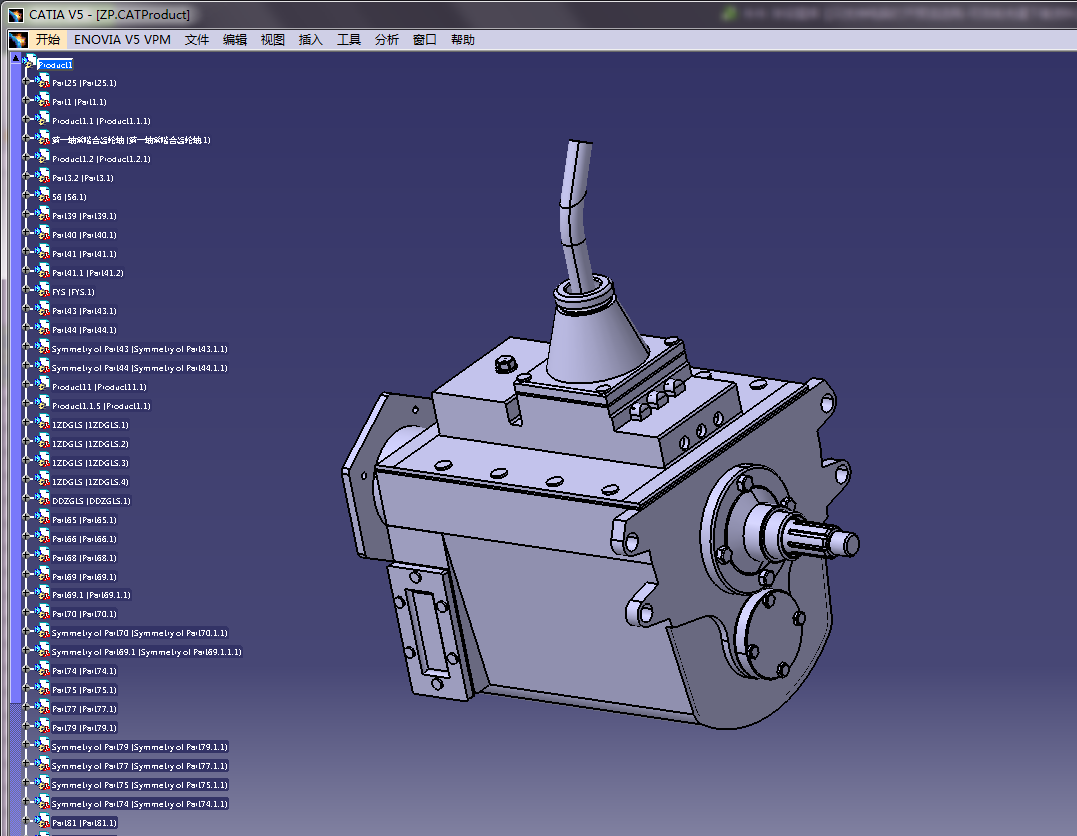Viewport: 1077px width, 836px height.
Task: Open the 窗口 (Window) menu
Action: pyautogui.click(x=424, y=40)
